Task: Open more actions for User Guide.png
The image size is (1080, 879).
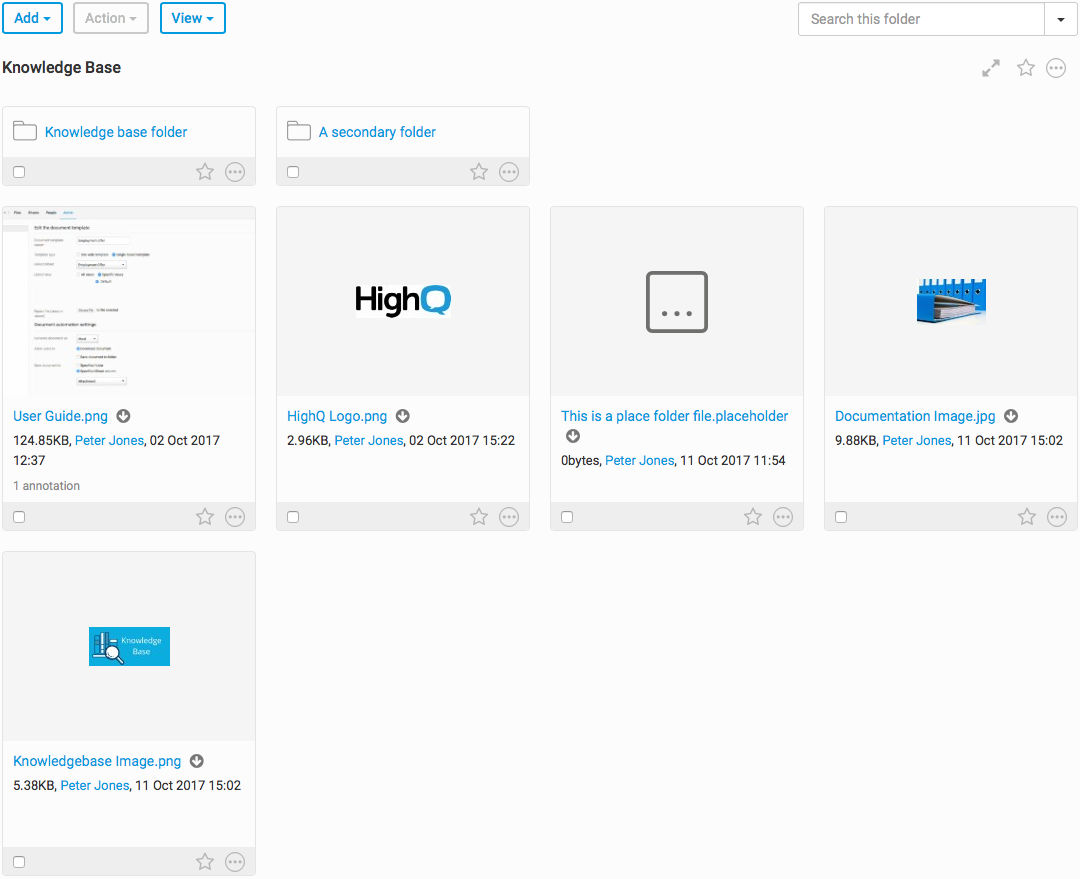Action: [x=235, y=517]
